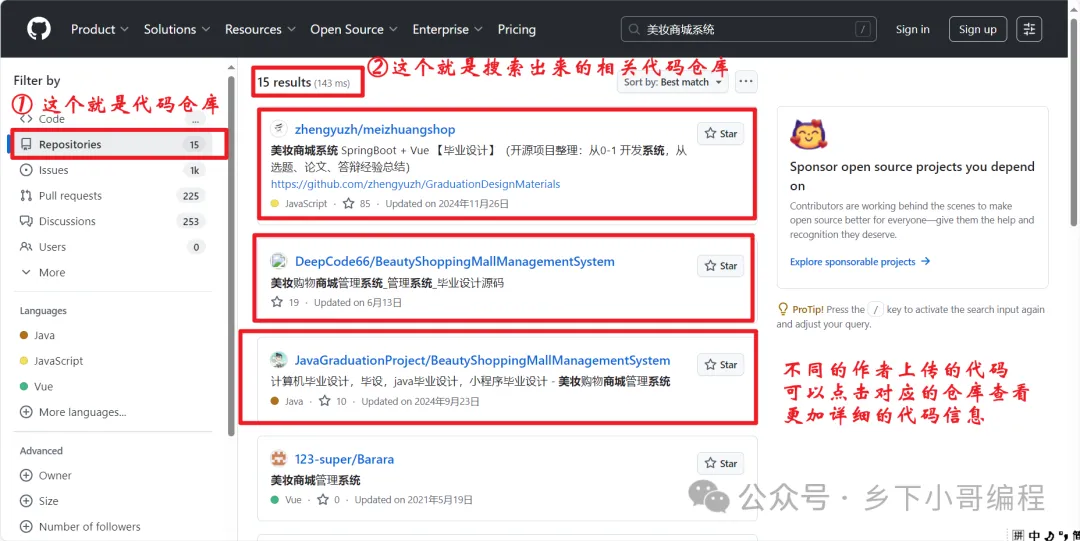
Task: Click the 85 stars count
Action: 357,204
